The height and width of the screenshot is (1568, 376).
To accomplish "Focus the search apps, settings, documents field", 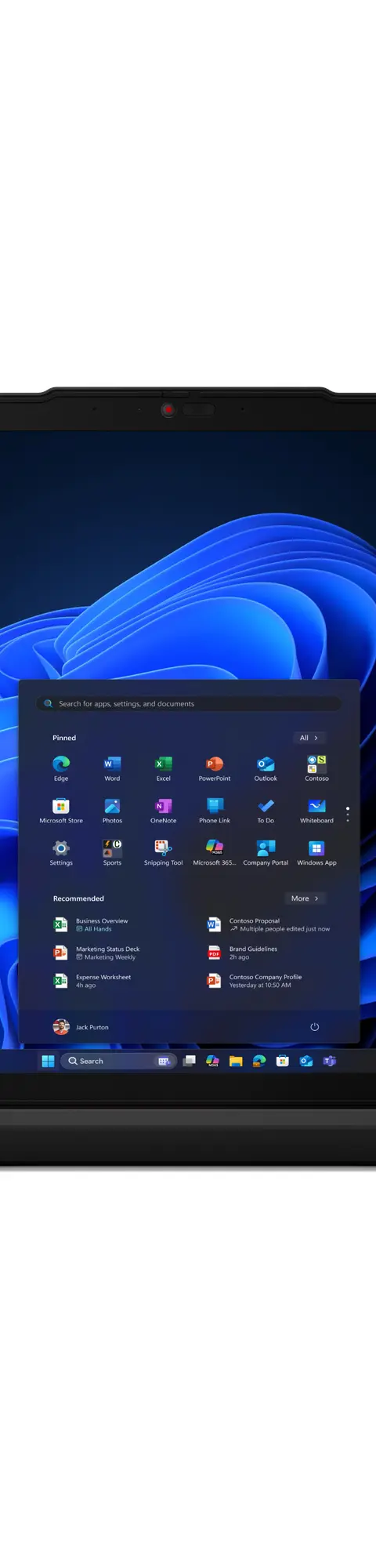I will [x=188, y=703].
